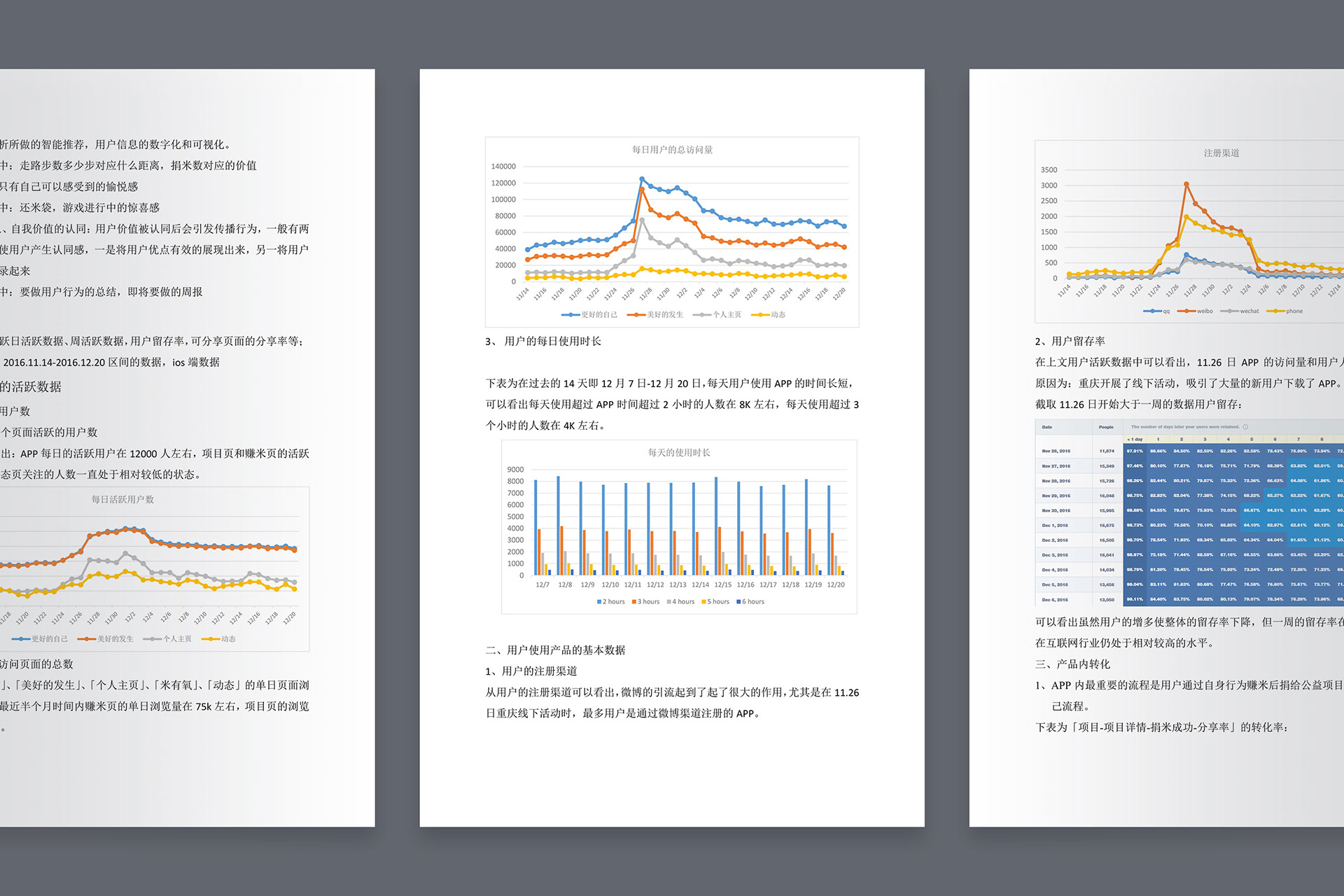
Task: Select the Nov 26, 2016 table row label
Action: (1056, 451)
